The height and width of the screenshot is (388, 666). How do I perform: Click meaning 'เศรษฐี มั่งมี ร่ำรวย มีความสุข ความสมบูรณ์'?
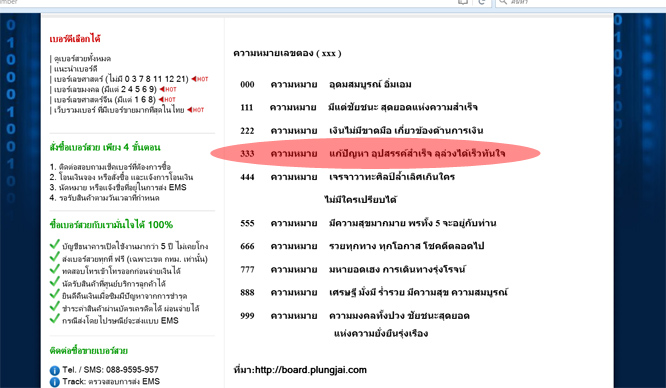(x=418, y=292)
